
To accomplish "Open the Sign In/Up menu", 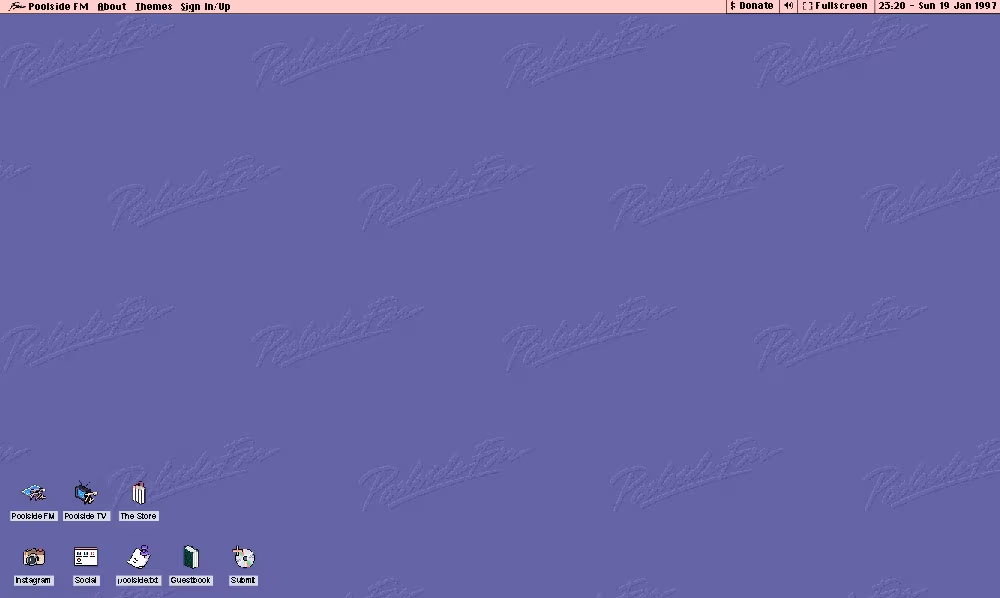I will point(205,6).
